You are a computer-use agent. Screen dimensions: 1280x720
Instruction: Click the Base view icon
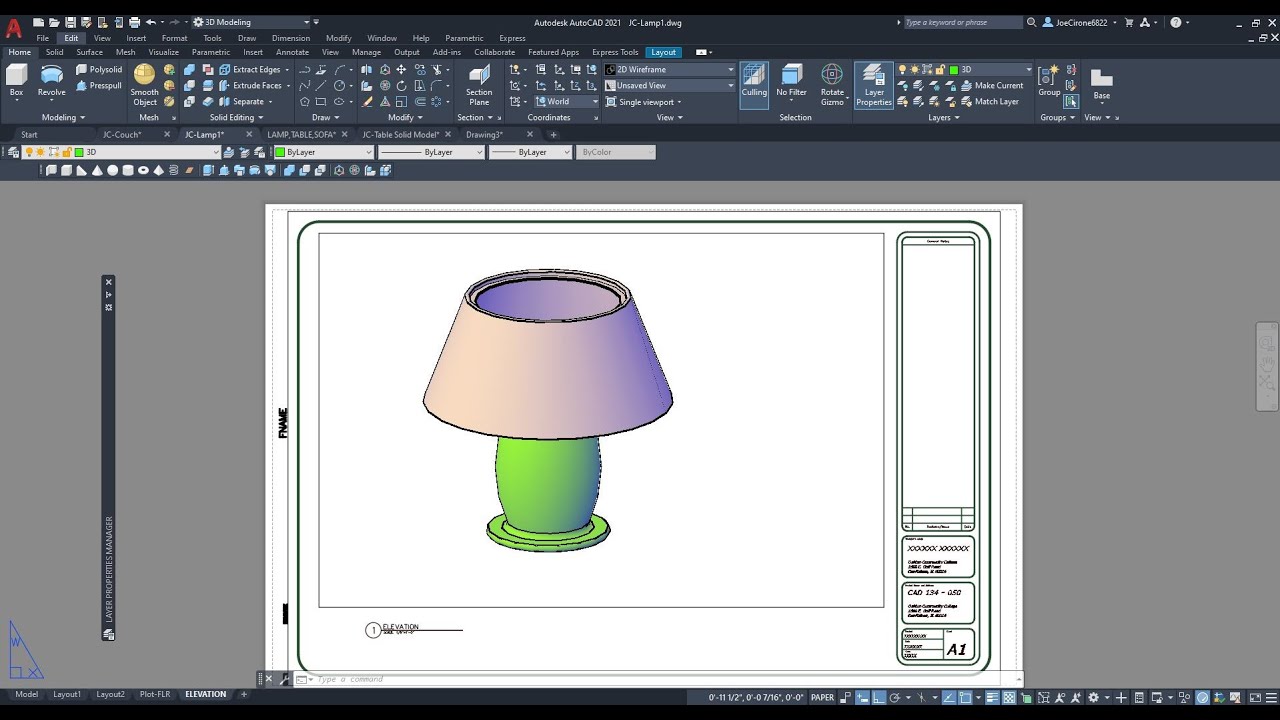(x=1101, y=83)
